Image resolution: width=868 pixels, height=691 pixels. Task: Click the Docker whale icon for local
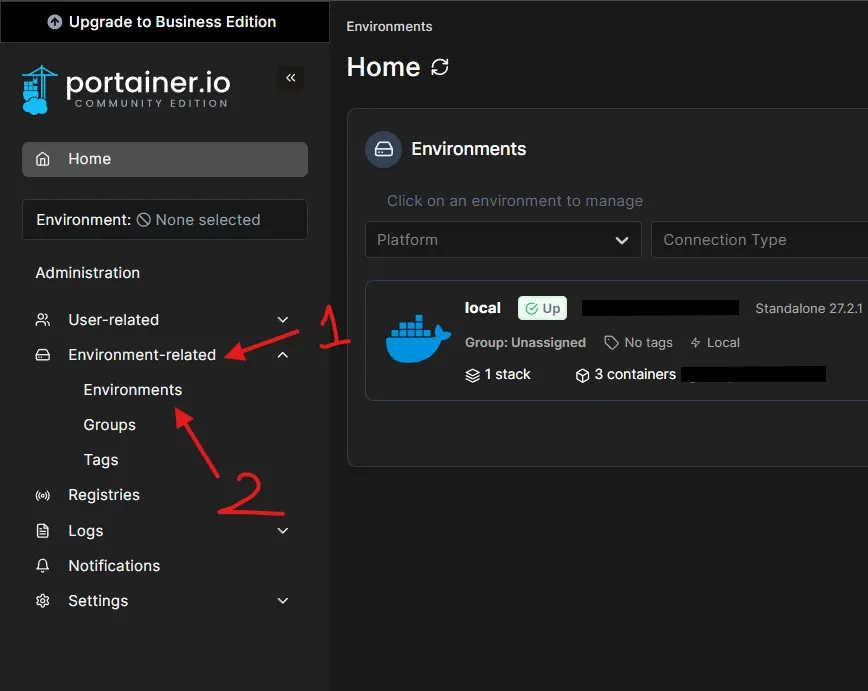(x=412, y=340)
